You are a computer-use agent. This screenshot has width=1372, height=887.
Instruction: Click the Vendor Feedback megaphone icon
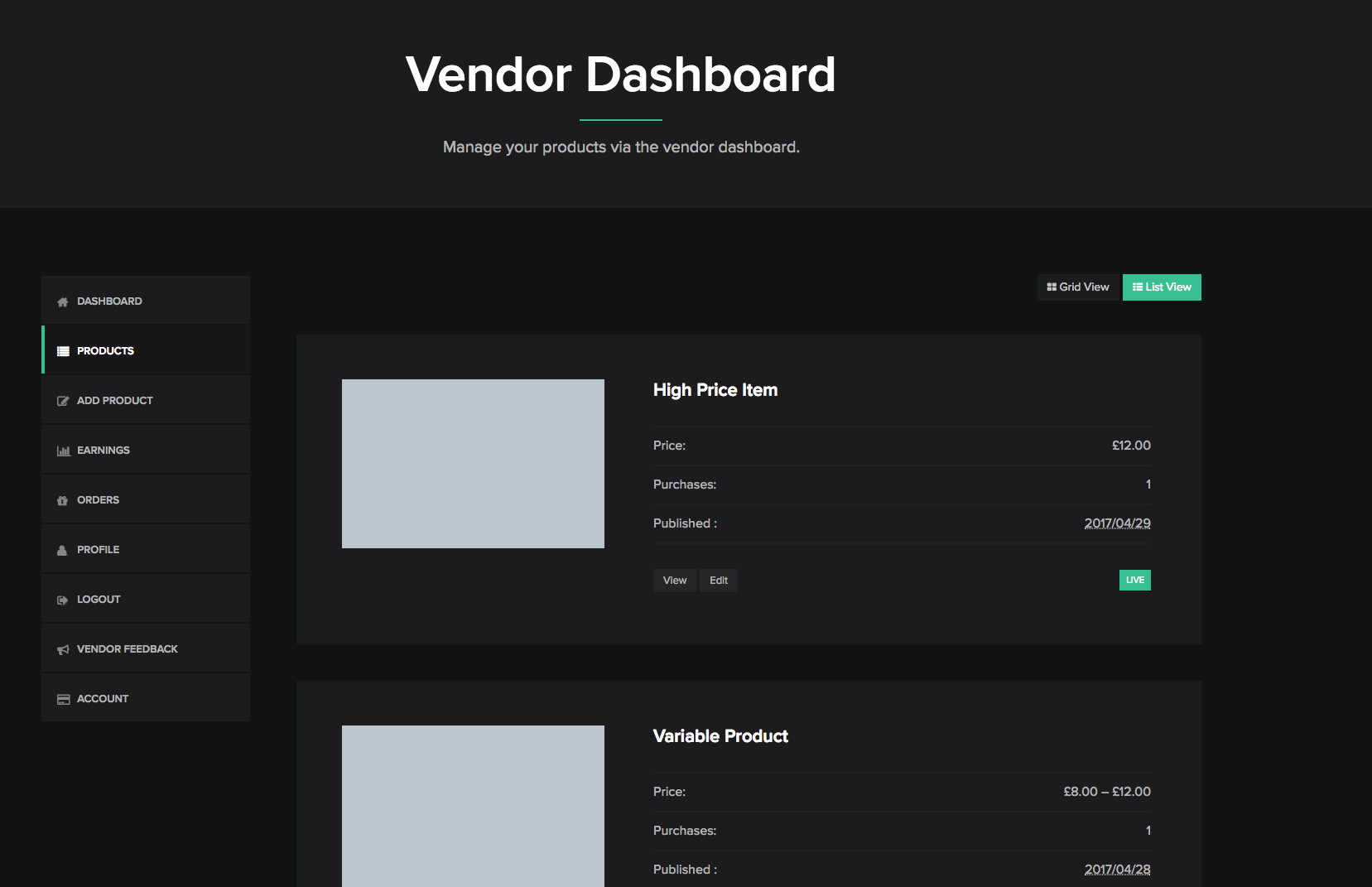63,649
